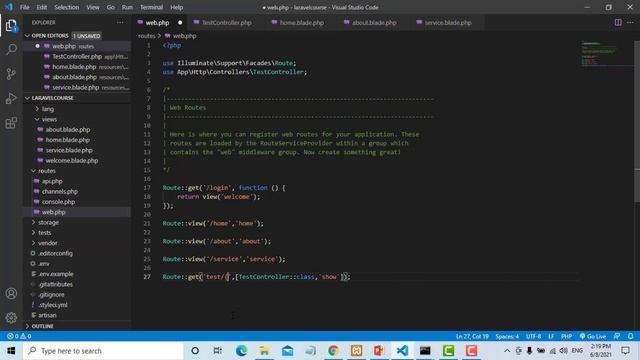Open Explorer panel ellipsis menu
Viewport: 640px width, 360px height.
[x=120, y=22]
